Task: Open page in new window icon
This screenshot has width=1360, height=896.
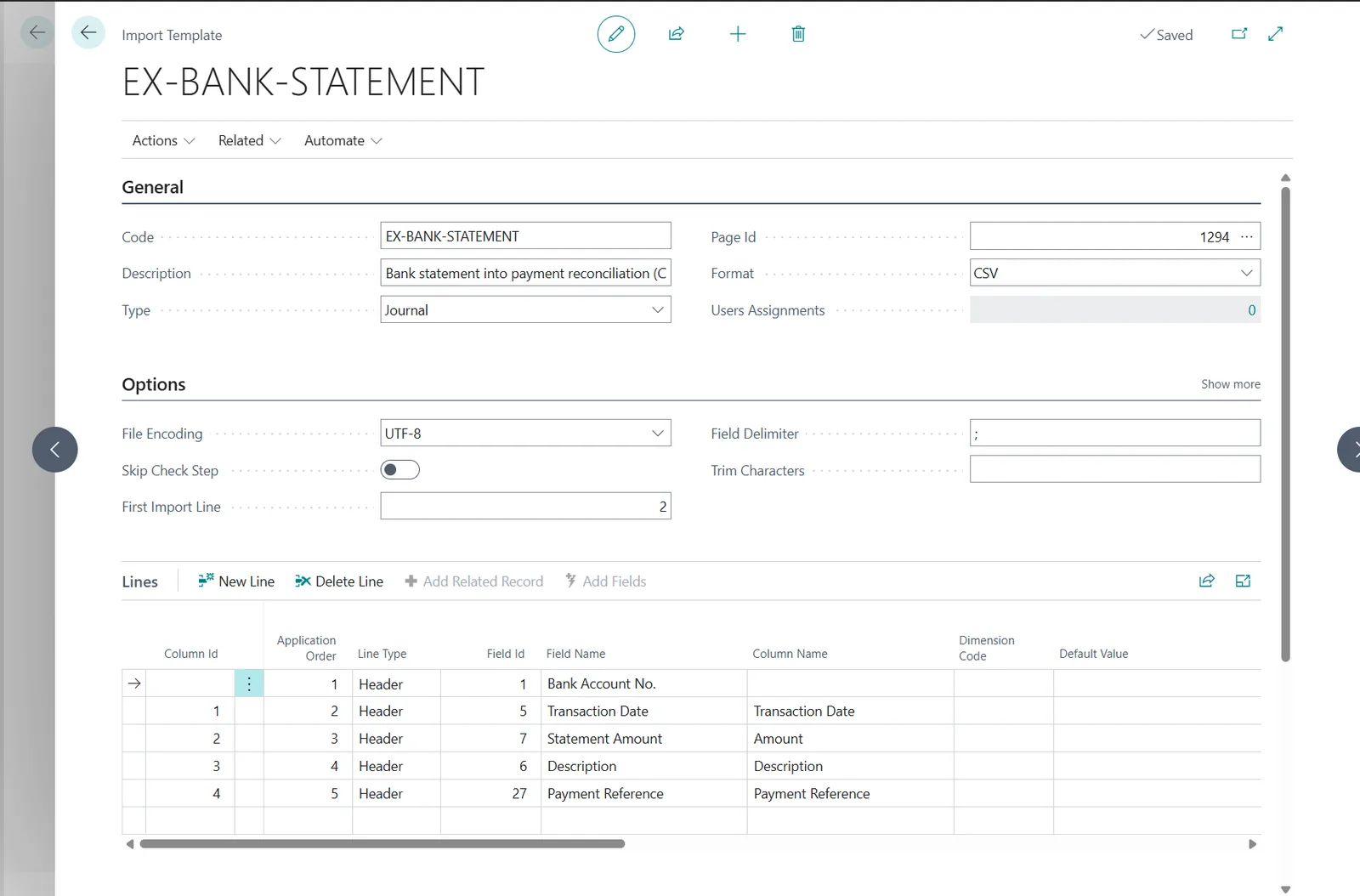Action: tap(1239, 34)
